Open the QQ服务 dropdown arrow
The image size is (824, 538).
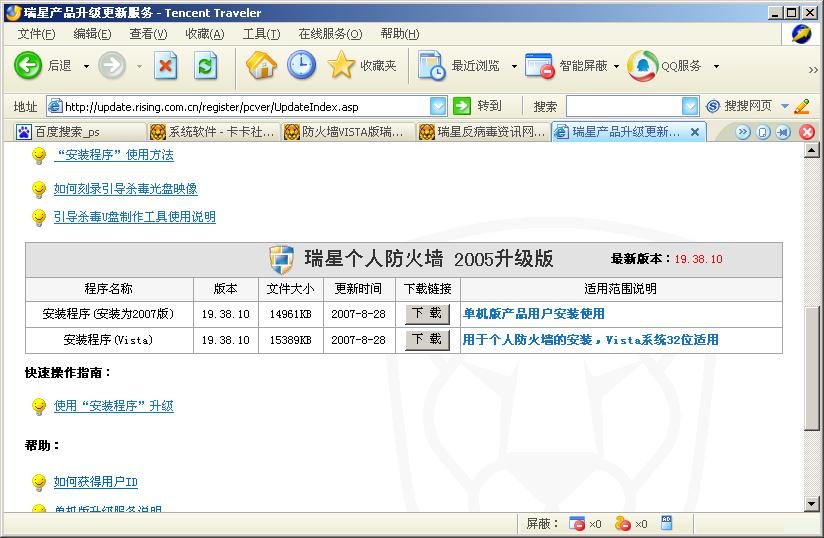(x=716, y=66)
